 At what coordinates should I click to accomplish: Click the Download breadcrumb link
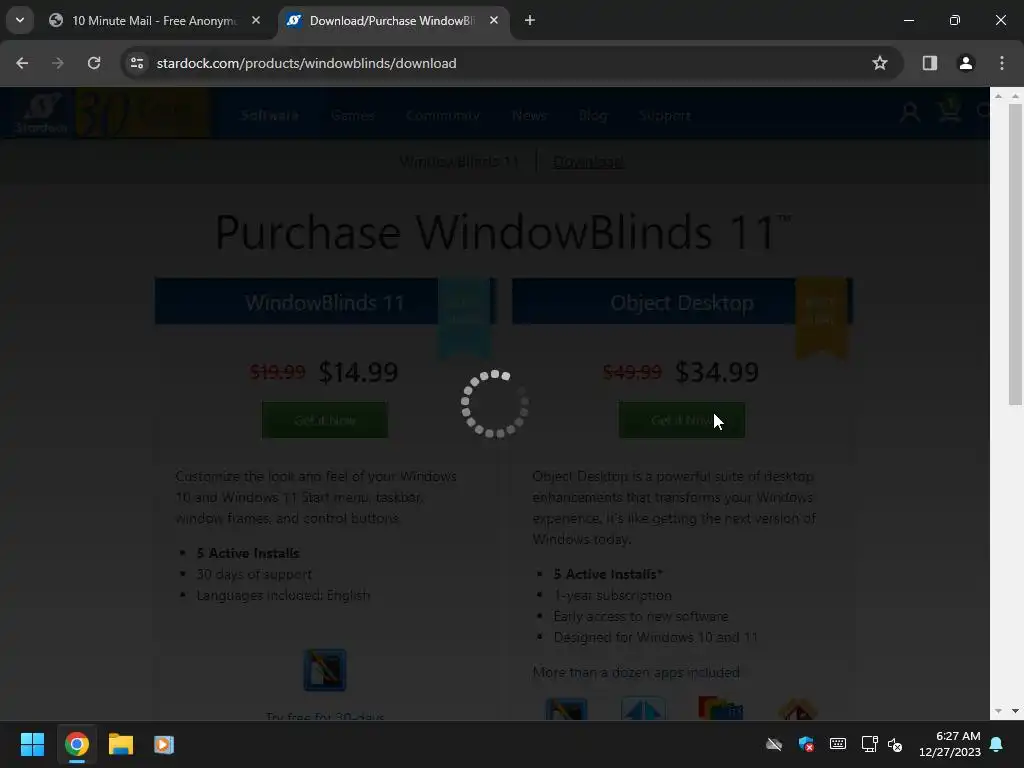[x=588, y=161]
